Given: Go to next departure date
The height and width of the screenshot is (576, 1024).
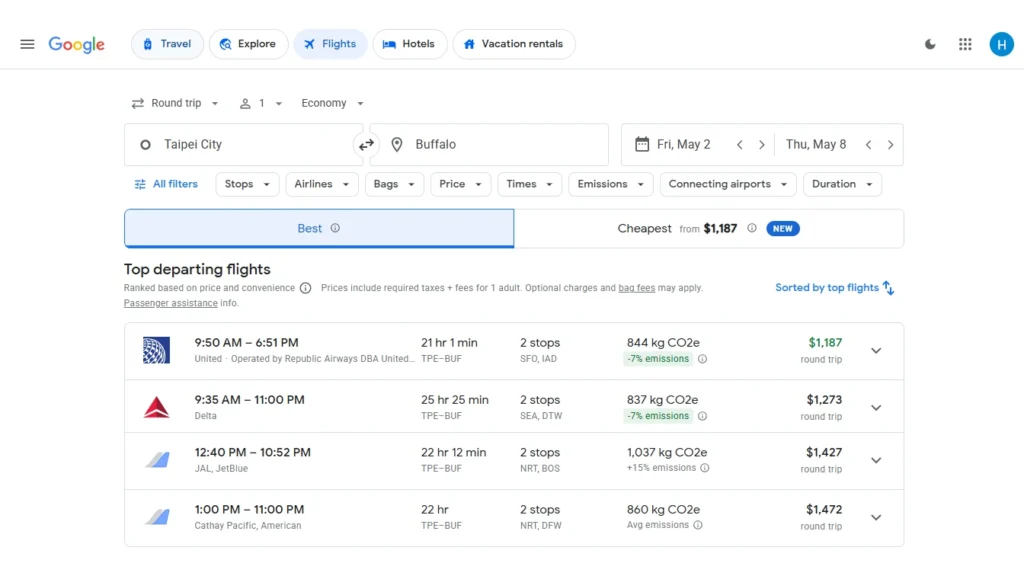Looking at the screenshot, I should coord(761,145).
